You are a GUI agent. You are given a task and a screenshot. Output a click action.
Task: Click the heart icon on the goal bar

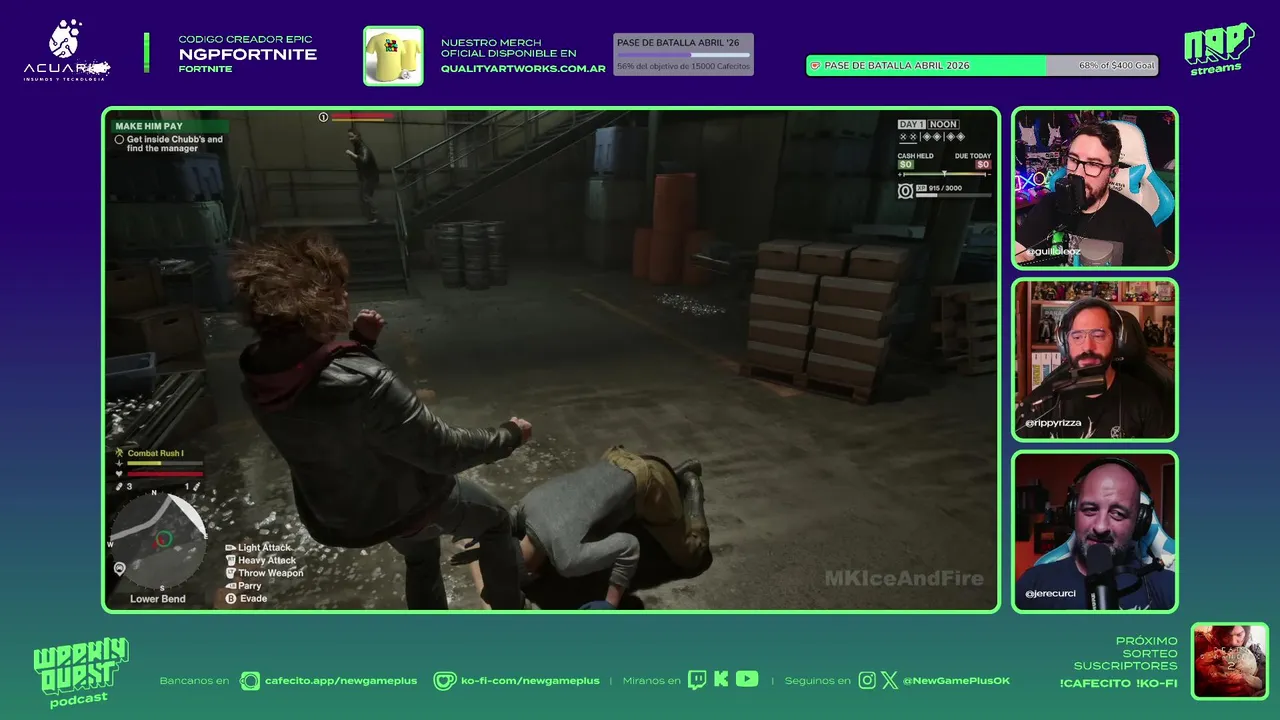click(x=816, y=65)
